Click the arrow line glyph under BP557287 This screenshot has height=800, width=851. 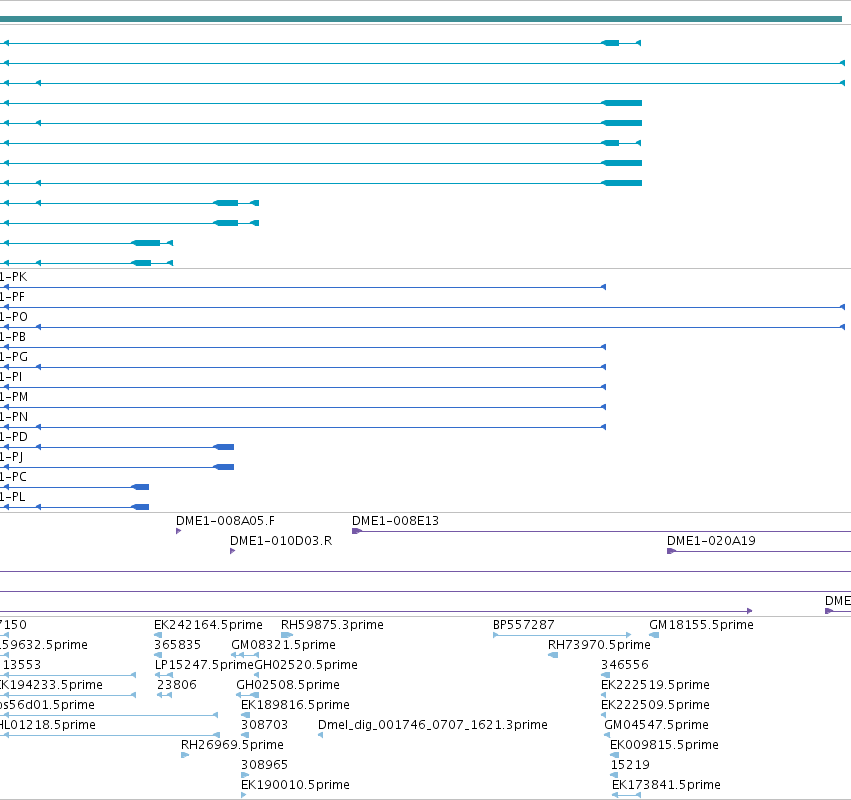[562, 635]
